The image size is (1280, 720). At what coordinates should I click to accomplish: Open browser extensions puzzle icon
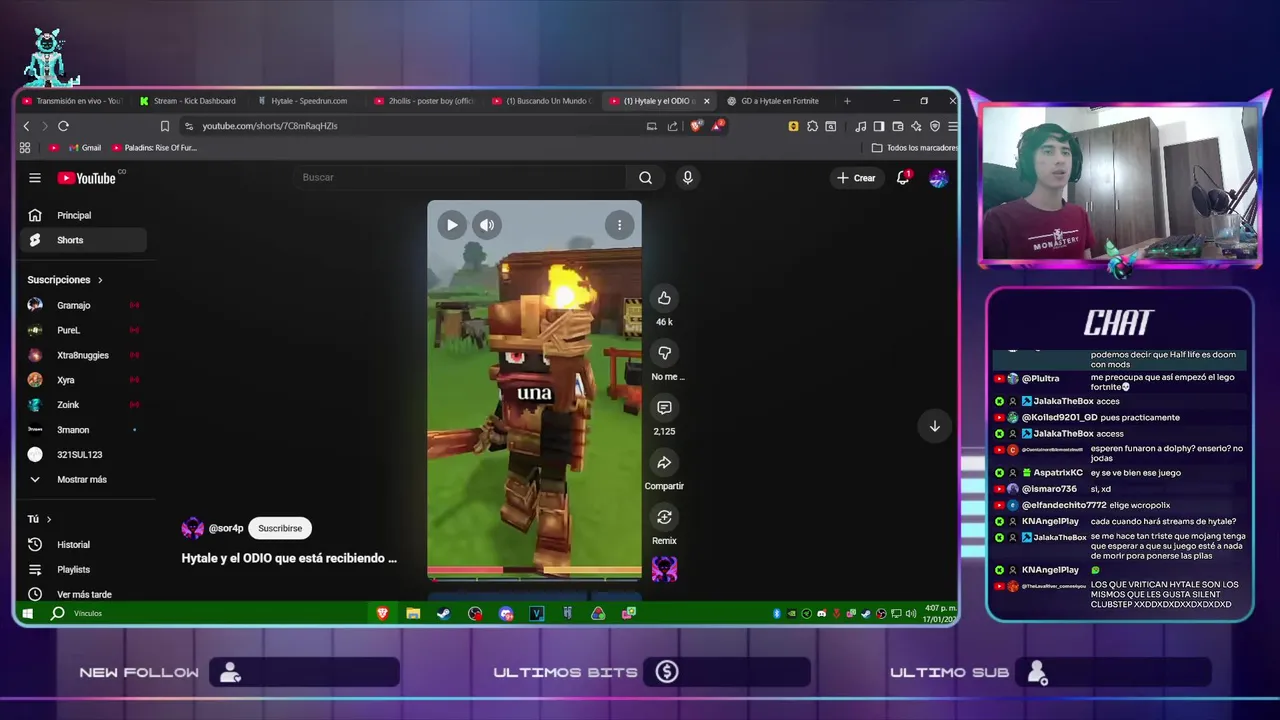click(x=812, y=126)
